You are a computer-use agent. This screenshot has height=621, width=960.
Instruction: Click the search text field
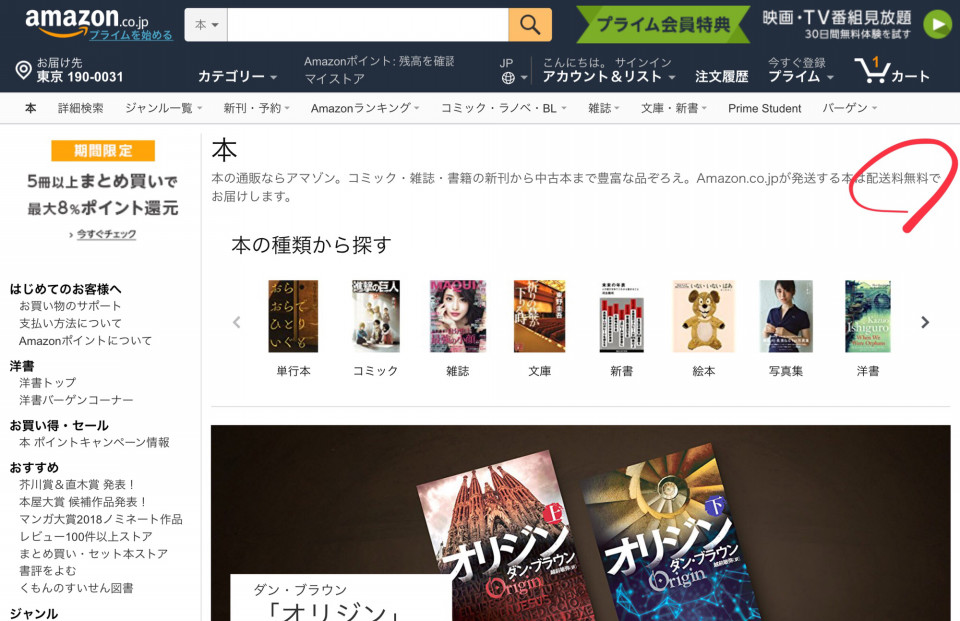coord(367,24)
